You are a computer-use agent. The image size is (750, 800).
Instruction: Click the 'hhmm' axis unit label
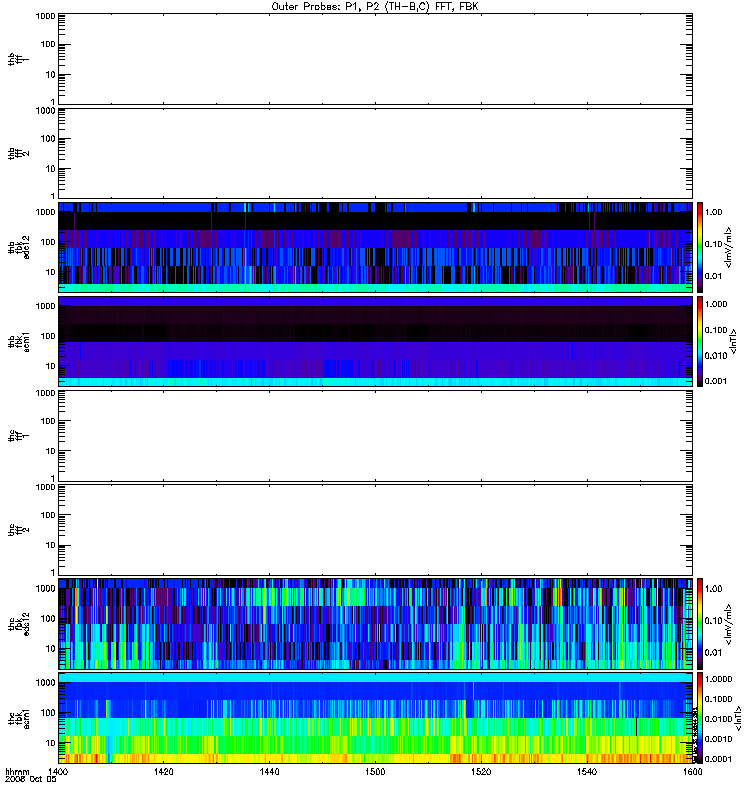click(17, 771)
